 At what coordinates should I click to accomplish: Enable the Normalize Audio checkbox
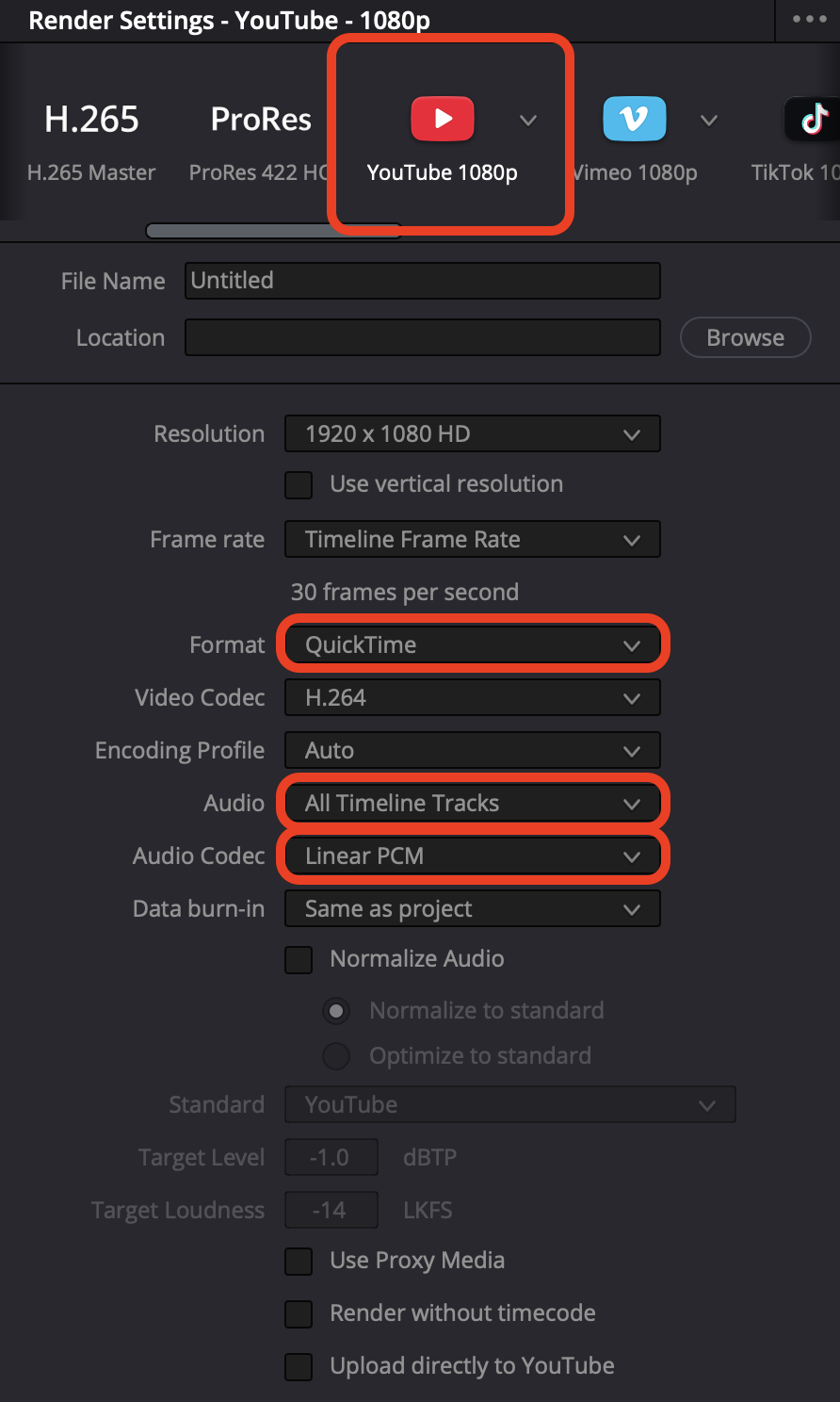tap(299, 960)
